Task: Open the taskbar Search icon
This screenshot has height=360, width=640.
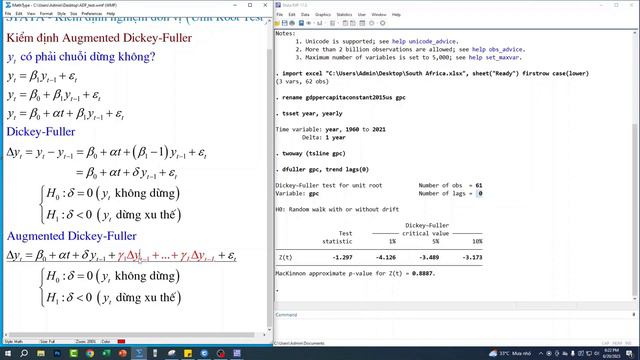Action: point(24,353)
